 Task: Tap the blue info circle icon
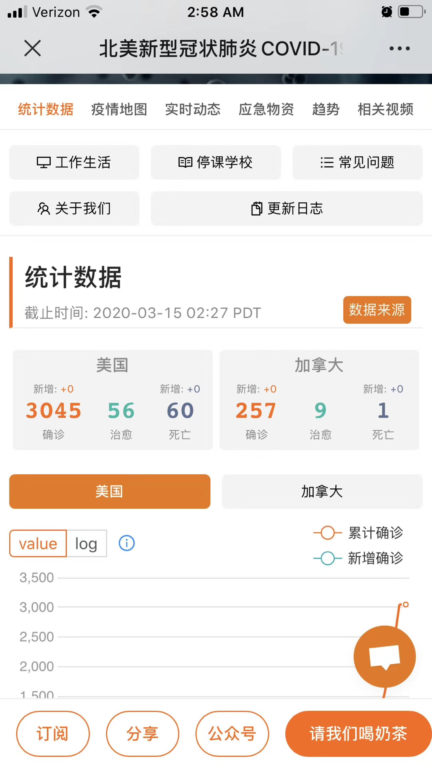[127, 543]
